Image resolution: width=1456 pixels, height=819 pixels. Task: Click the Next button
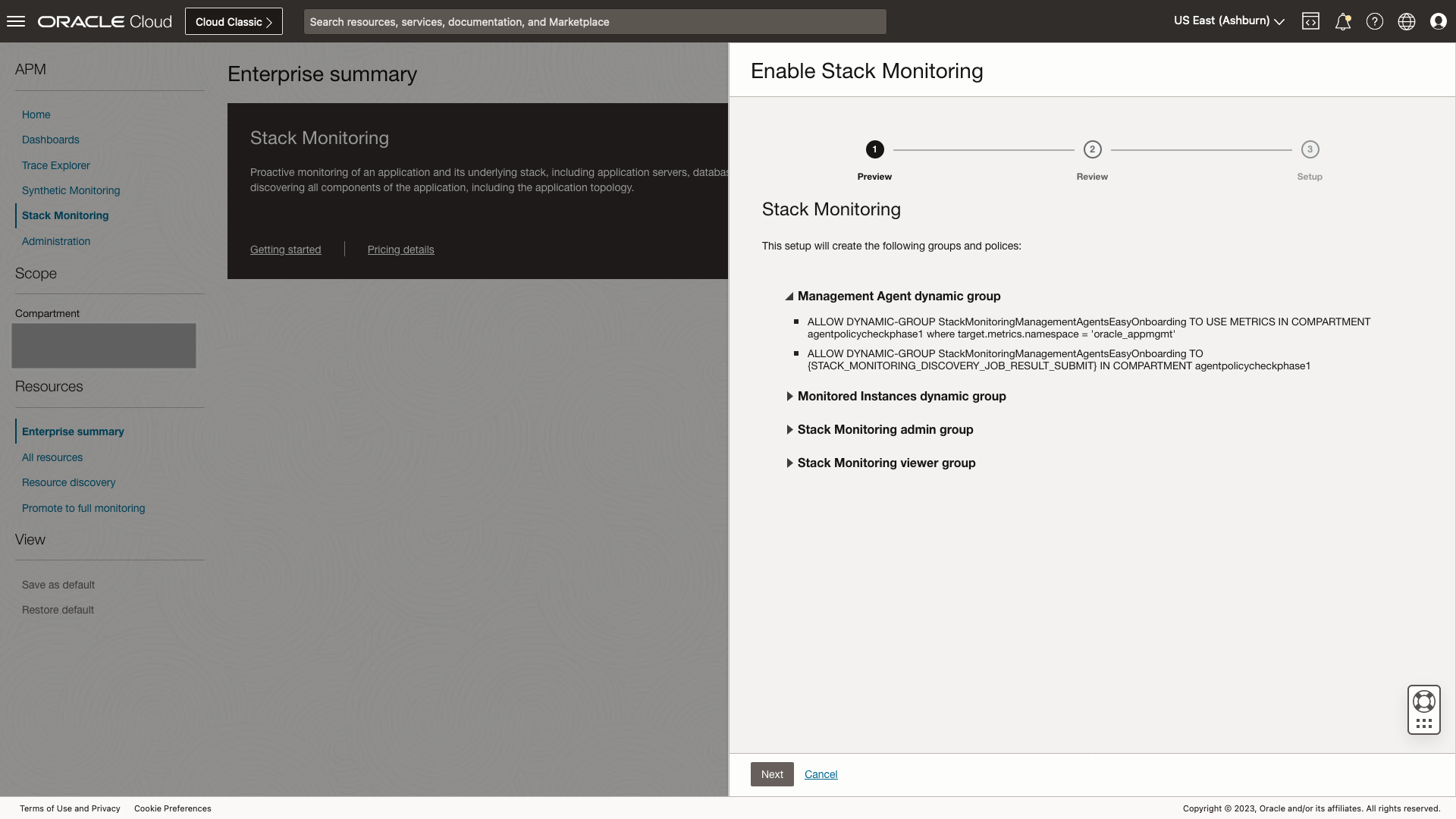[x=771, y=774]
